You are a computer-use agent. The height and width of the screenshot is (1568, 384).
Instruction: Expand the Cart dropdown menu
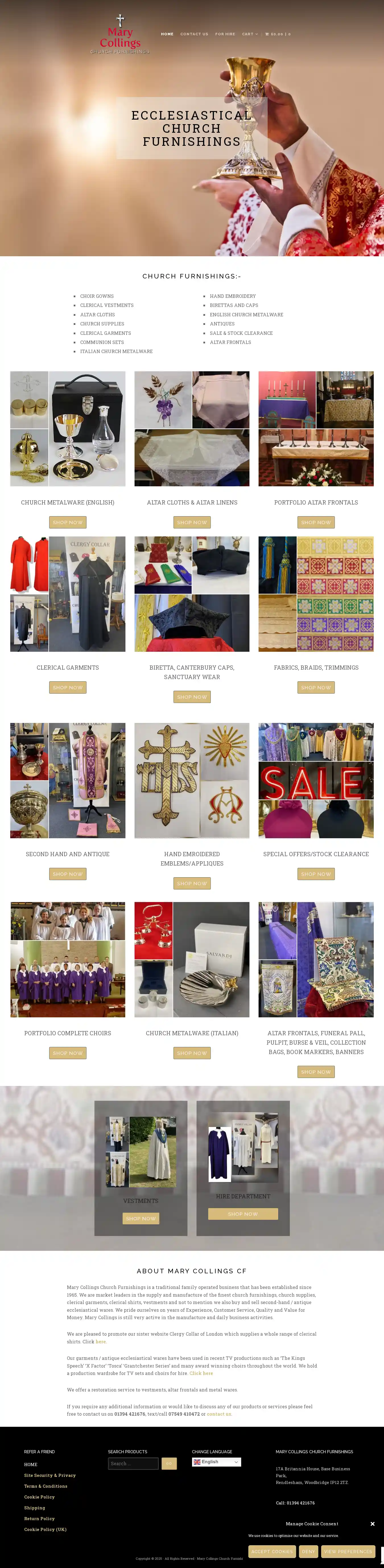coord(249,34)
